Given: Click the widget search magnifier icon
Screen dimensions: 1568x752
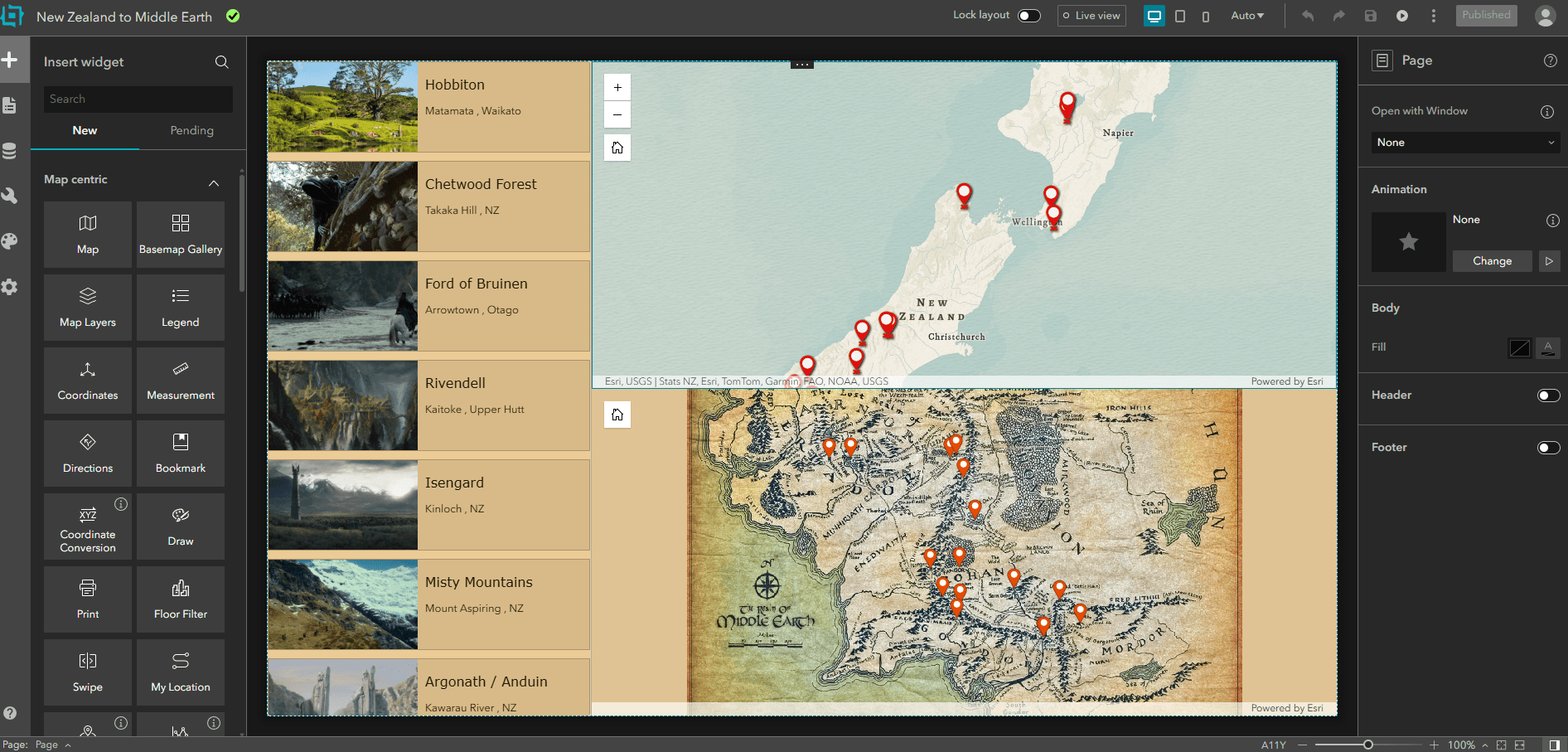Looking at the screenshot, I should (x=221, y=61).
